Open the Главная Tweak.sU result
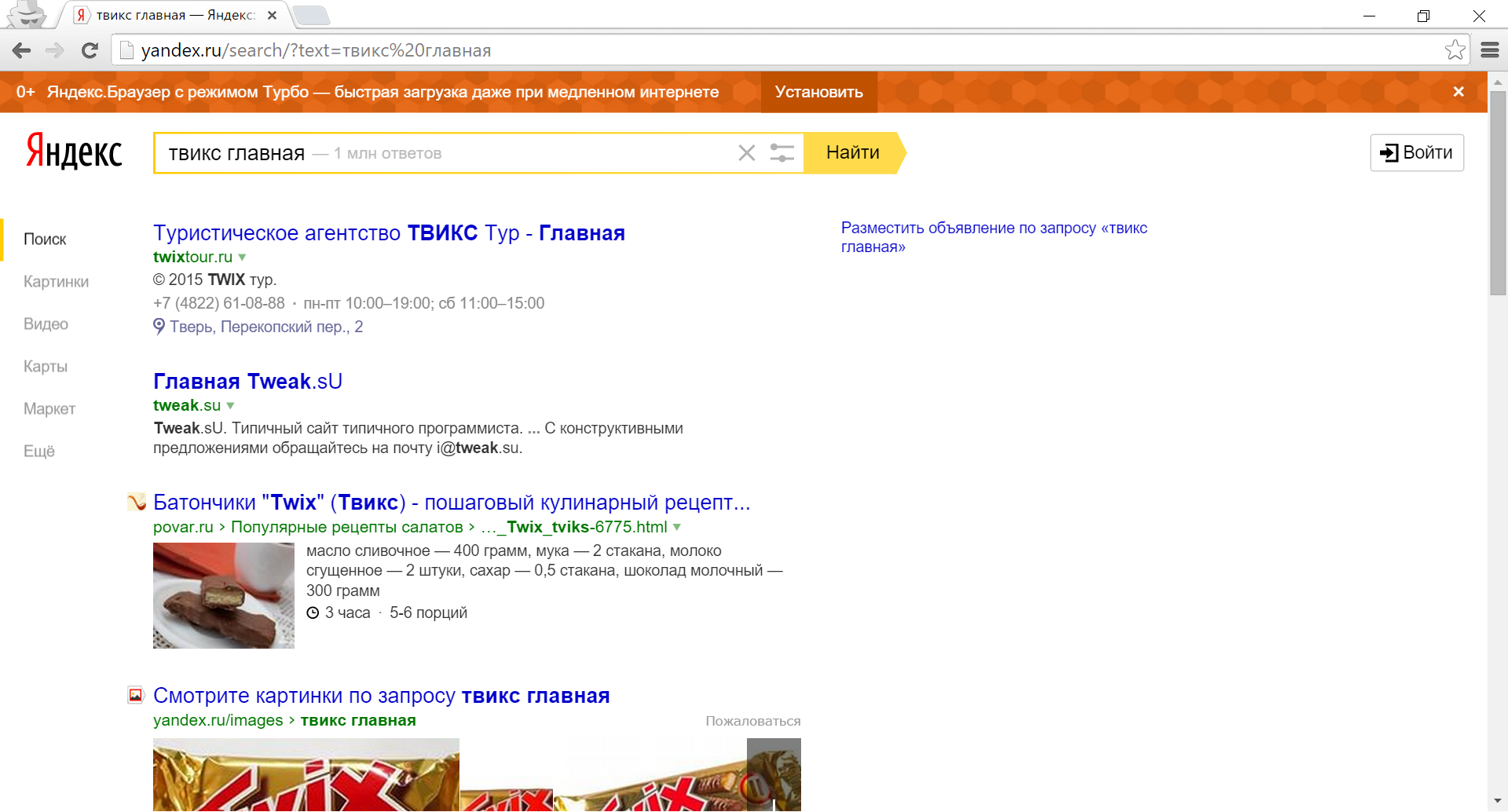 click(247, 382)
